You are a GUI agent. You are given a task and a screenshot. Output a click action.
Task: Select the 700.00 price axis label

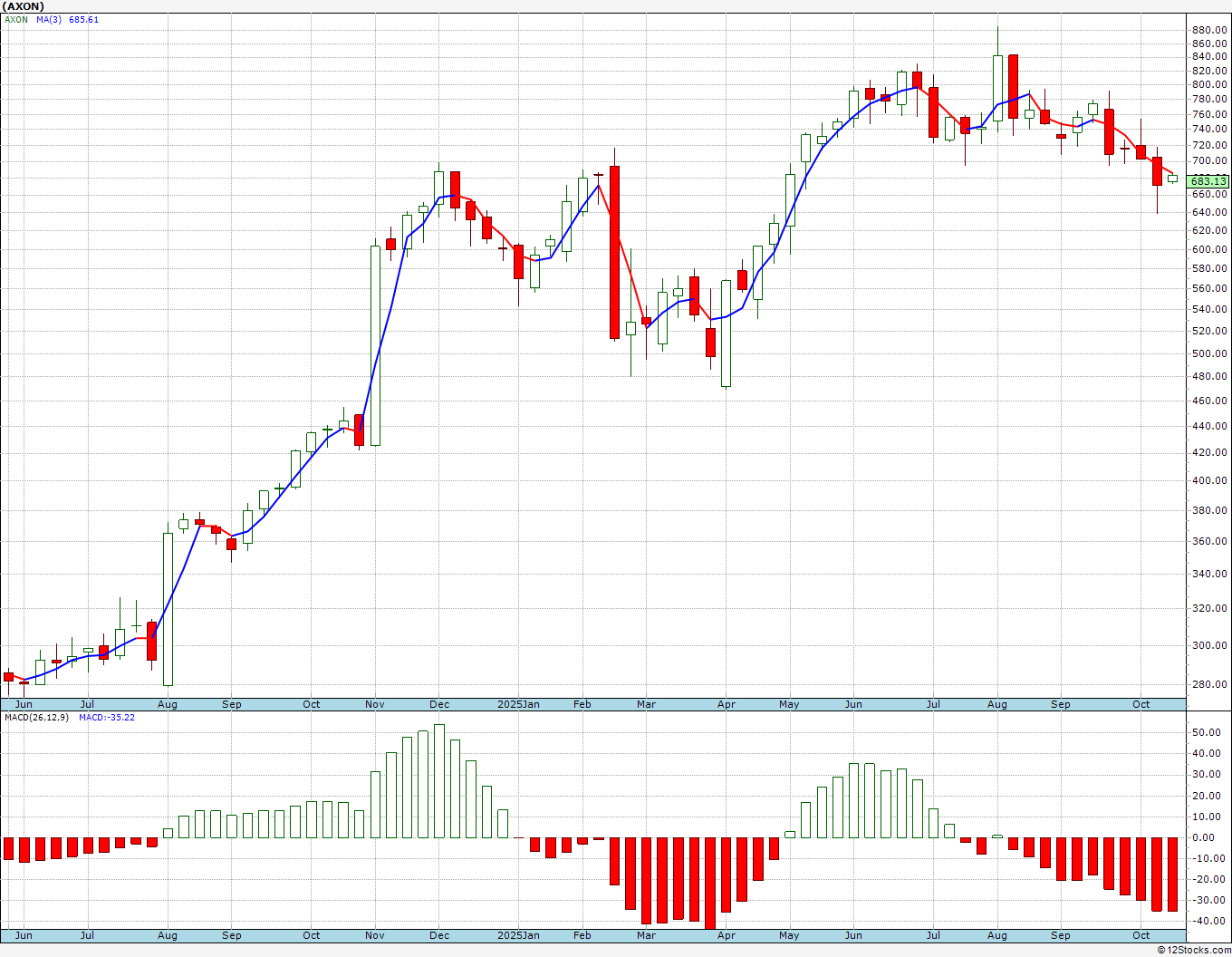[1209, 161]
